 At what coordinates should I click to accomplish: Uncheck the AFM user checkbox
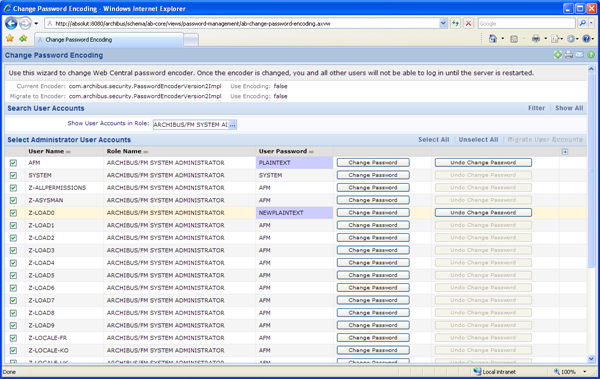(13, 163)
